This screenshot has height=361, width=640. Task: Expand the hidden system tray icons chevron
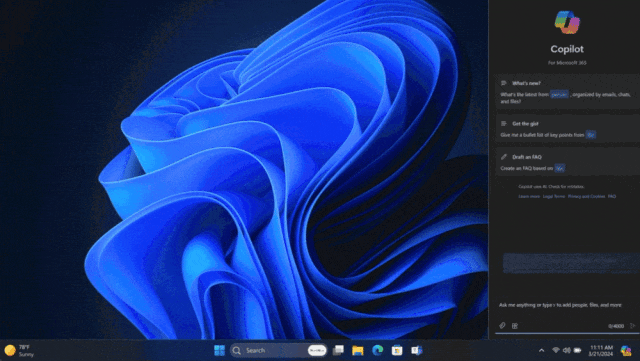542,350
